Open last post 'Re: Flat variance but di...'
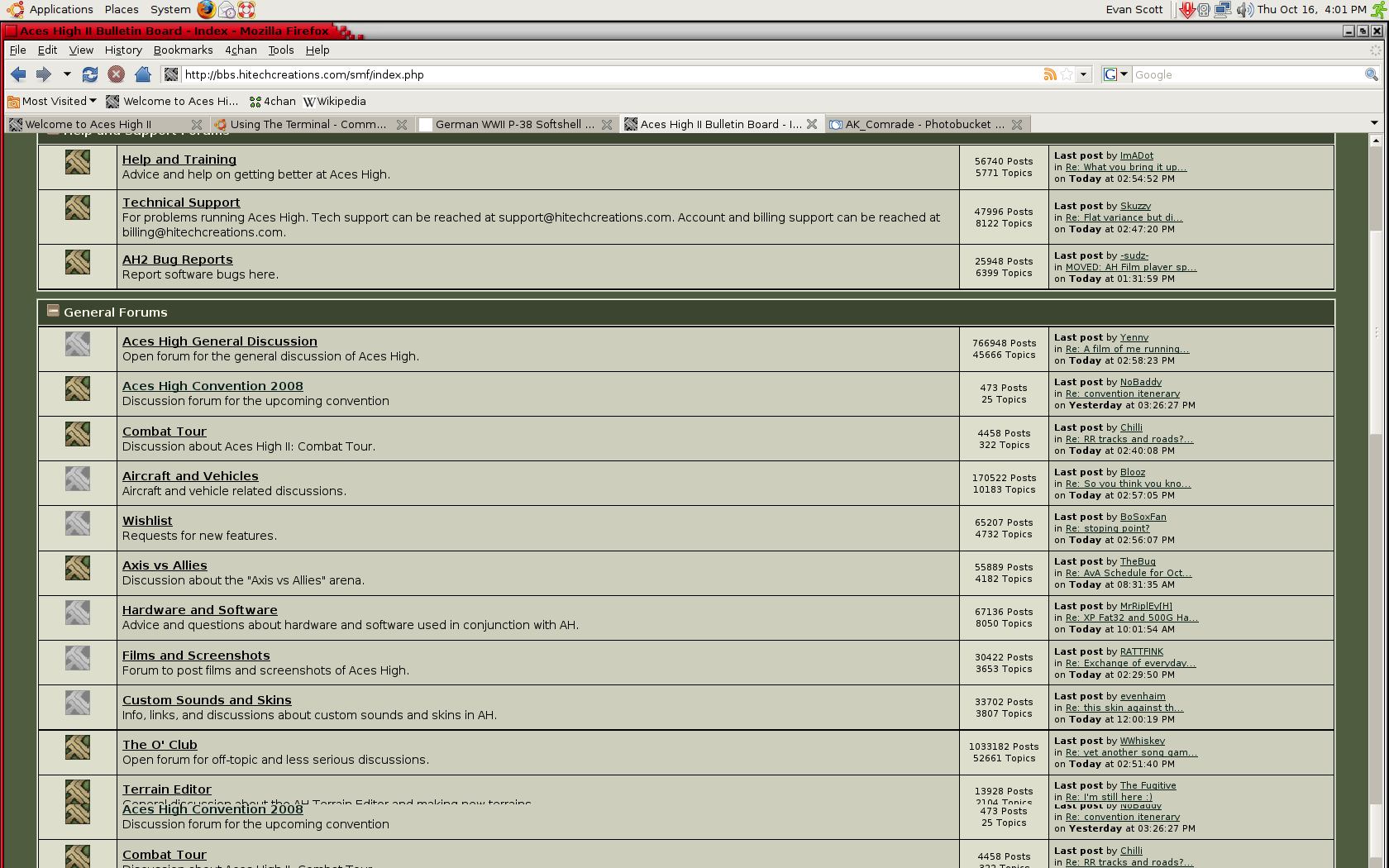Viewport: 1389px width, 868px height. point(1124,217)
